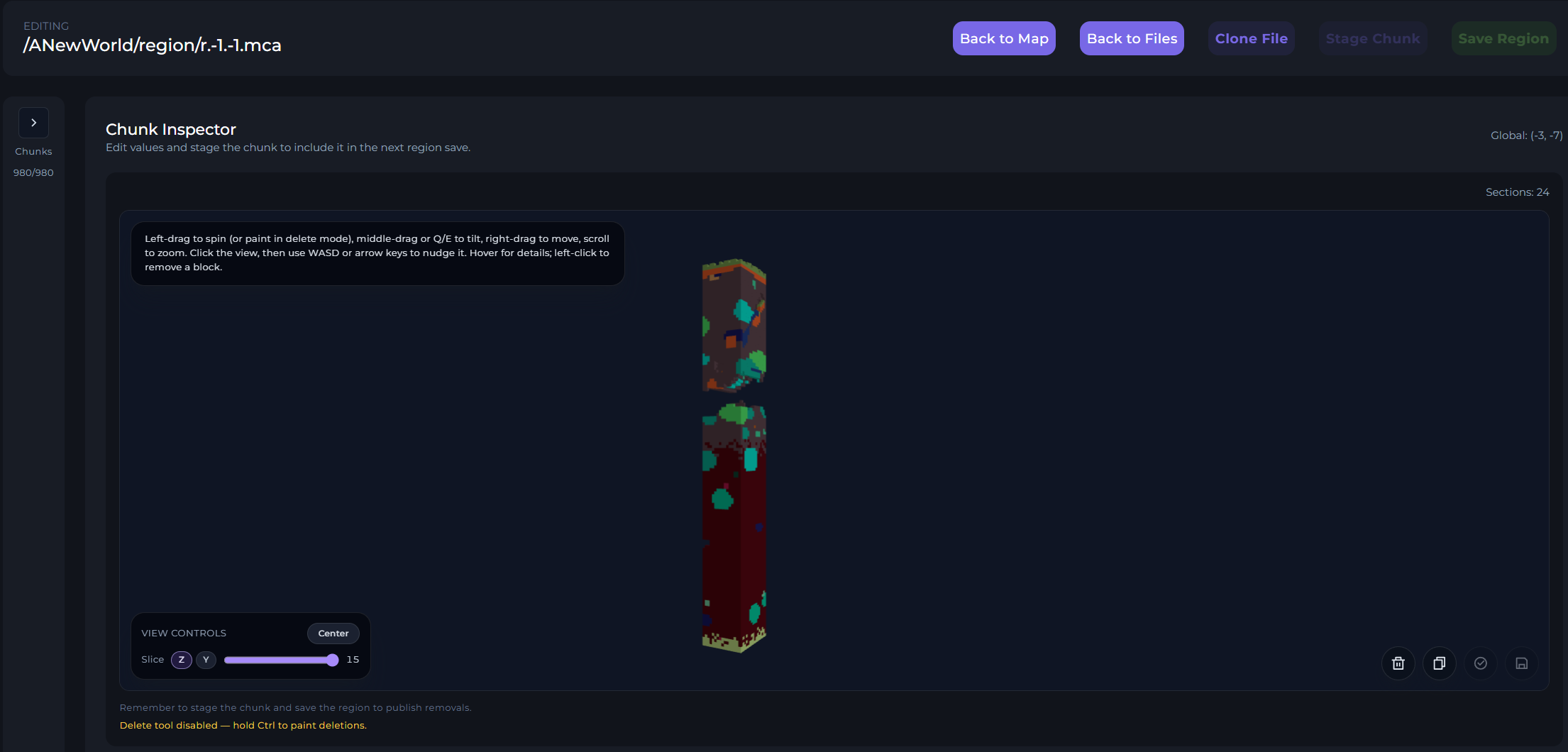Switch slice axis to Y

pos(206,660)
